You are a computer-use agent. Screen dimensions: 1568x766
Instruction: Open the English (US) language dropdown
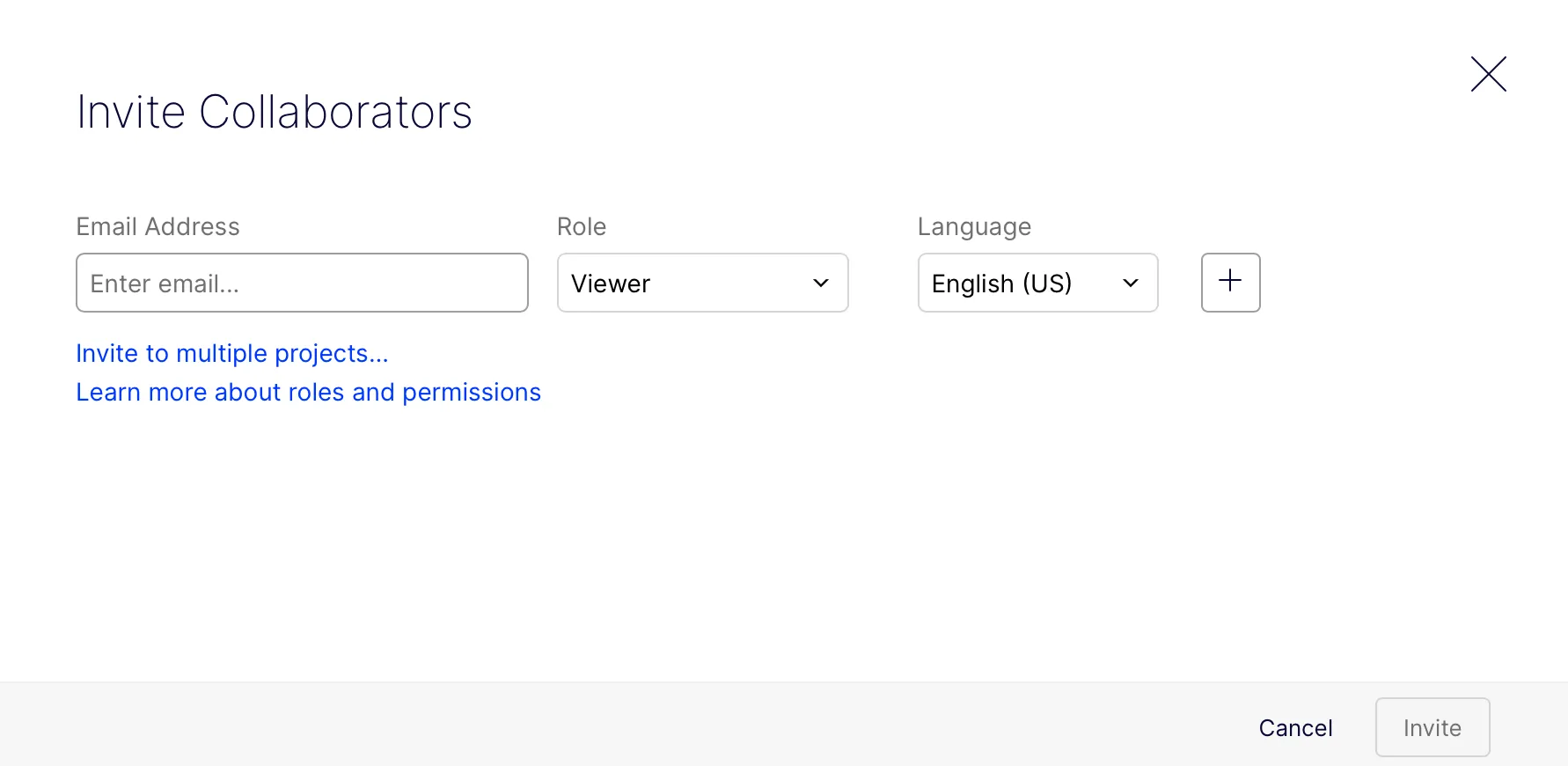pos(1037,283)
